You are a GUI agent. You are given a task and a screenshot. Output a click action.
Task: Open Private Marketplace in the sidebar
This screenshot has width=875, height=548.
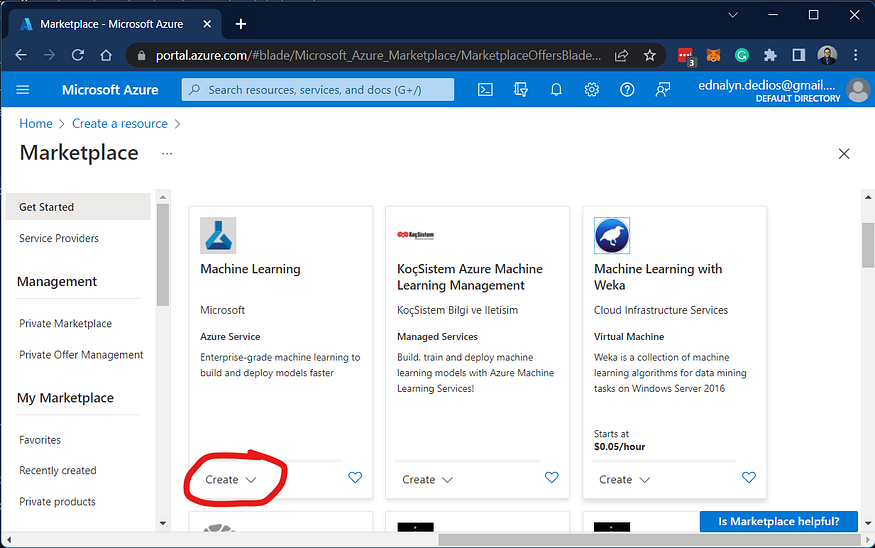(x=65, y=324)
